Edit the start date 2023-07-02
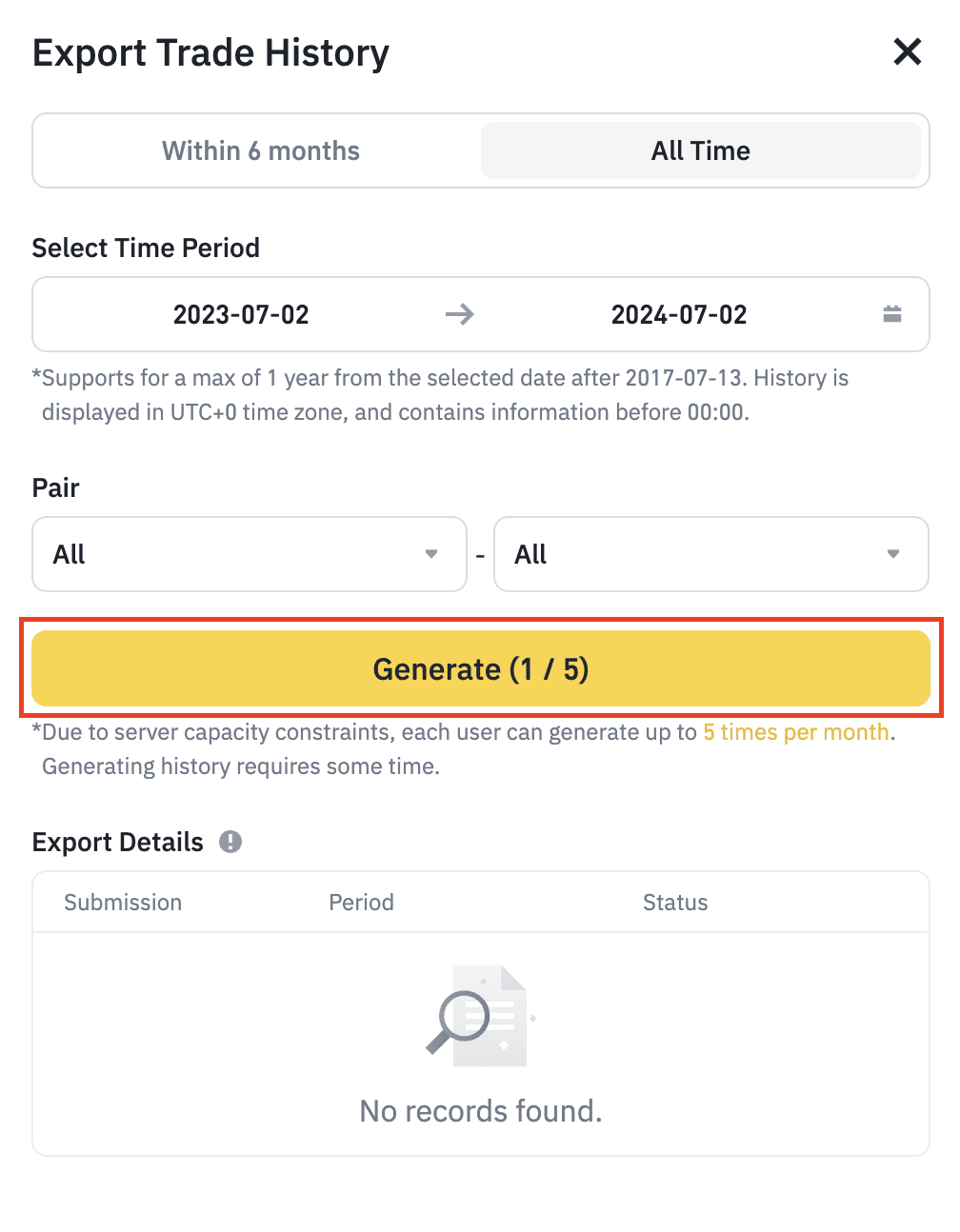 click(x=241, y=314)
